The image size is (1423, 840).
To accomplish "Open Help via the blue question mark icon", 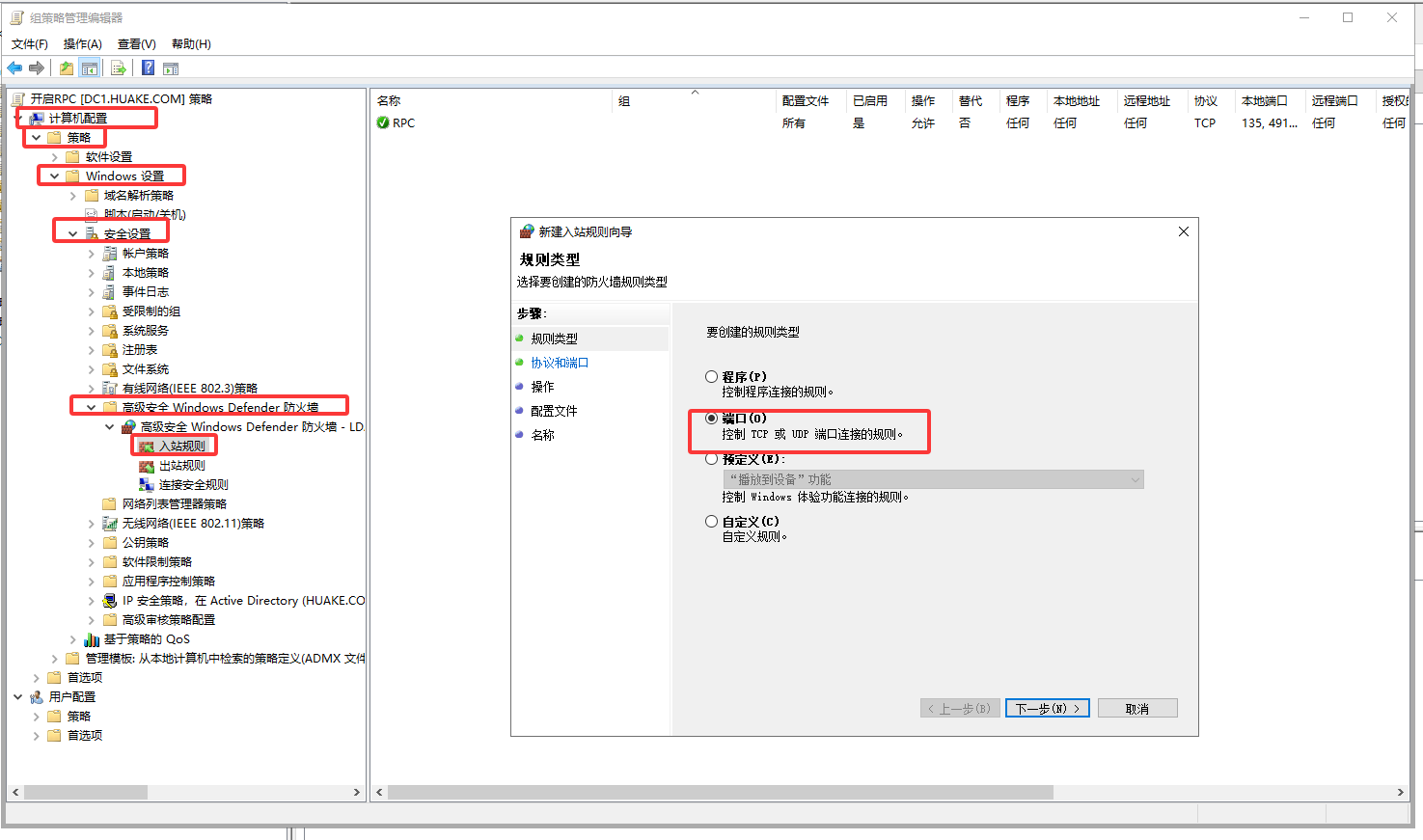I will tap(148, 68).
